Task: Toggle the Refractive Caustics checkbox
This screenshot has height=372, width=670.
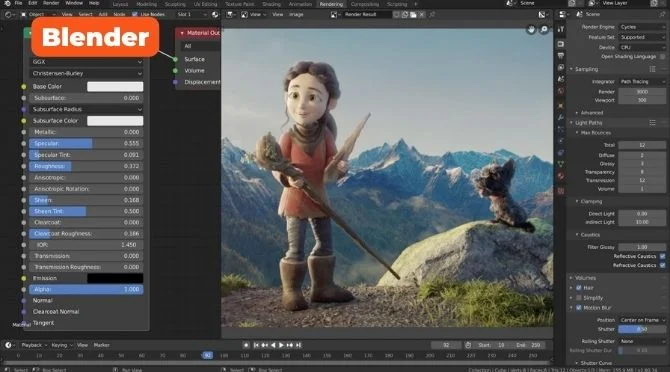Action: tap(663, 265)
